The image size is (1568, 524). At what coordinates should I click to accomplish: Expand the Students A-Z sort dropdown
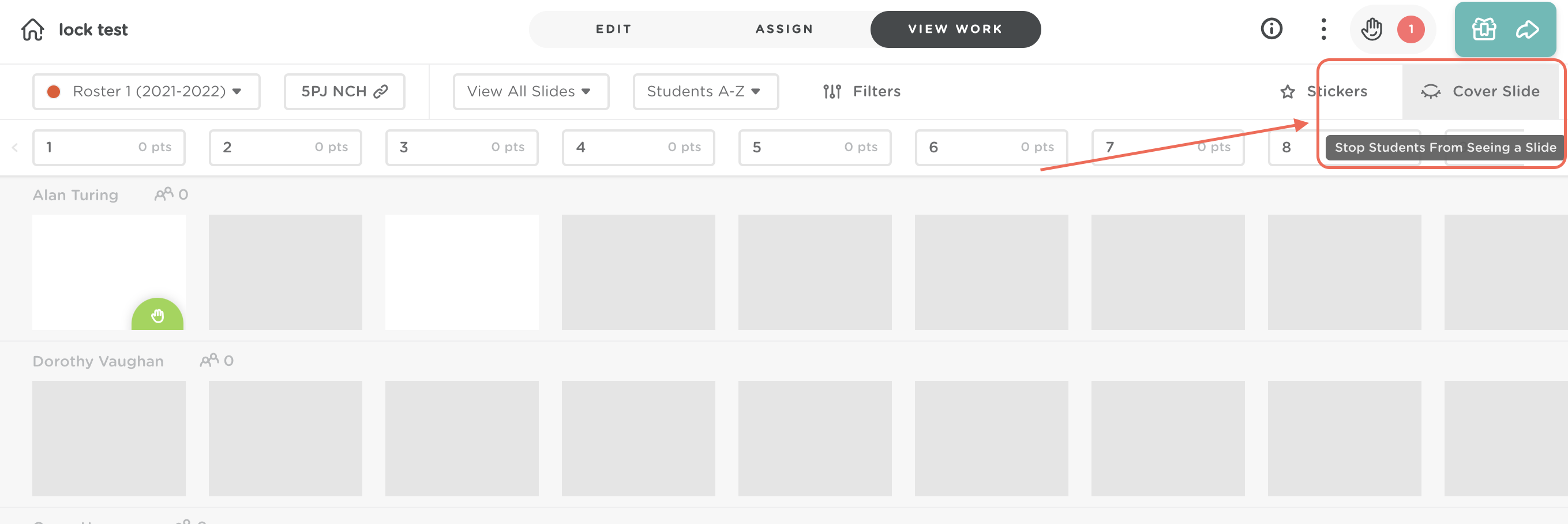tap(705, 91)
